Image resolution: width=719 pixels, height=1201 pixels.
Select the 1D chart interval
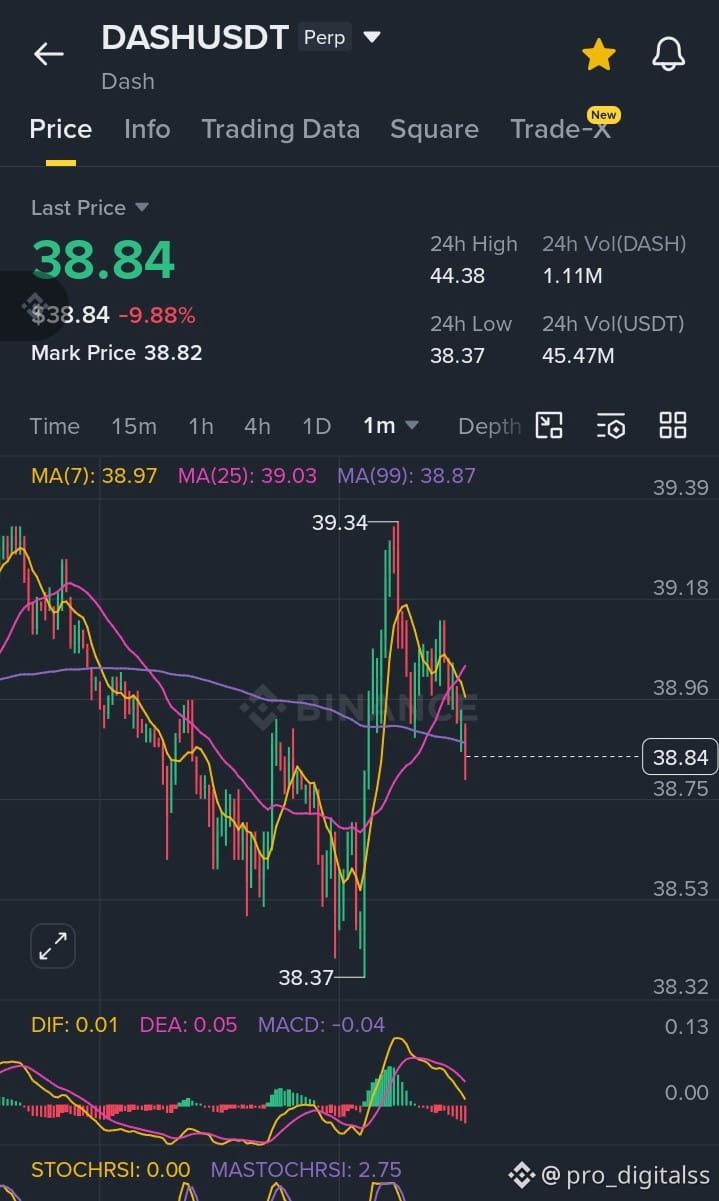(316, 426)
